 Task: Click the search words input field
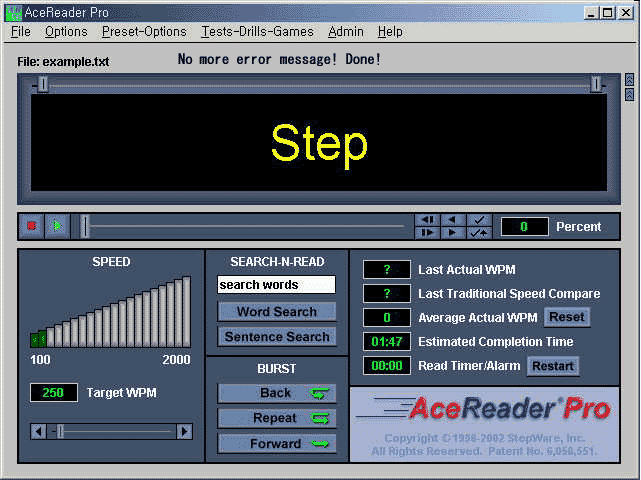coord(276,285)
